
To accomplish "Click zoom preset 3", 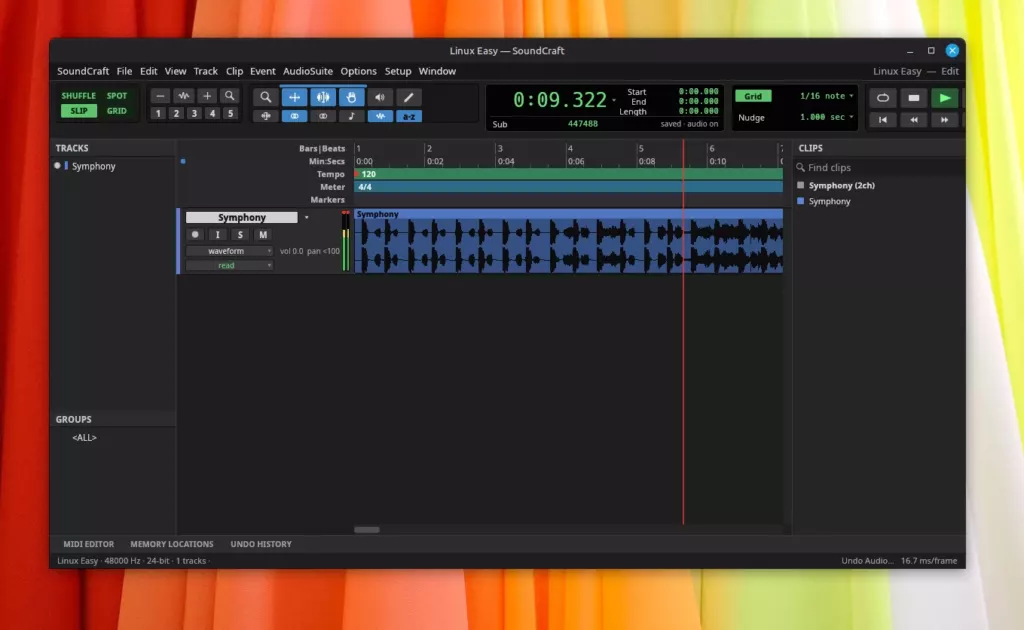I will [194, 114].
